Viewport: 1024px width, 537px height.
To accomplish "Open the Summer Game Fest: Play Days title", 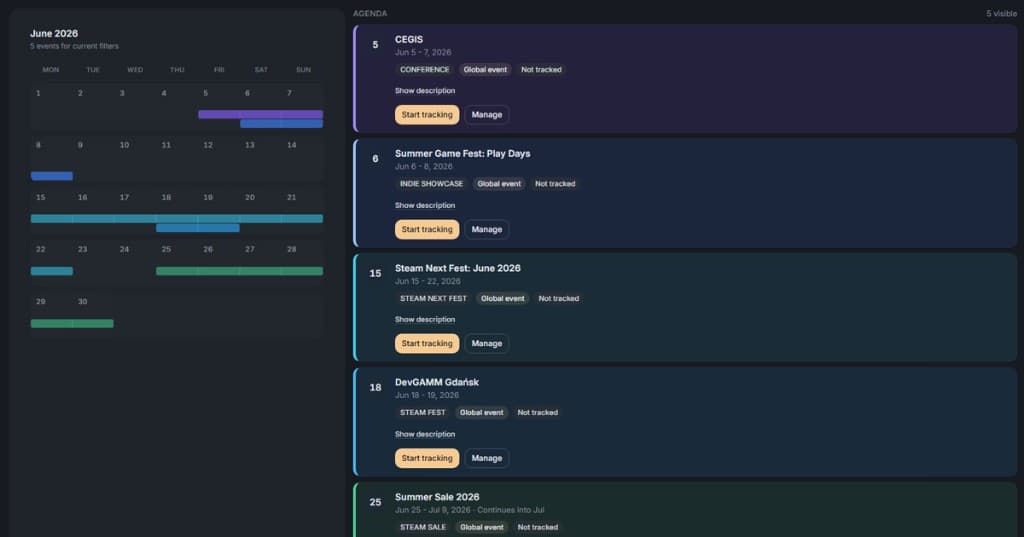I will 462,154.
